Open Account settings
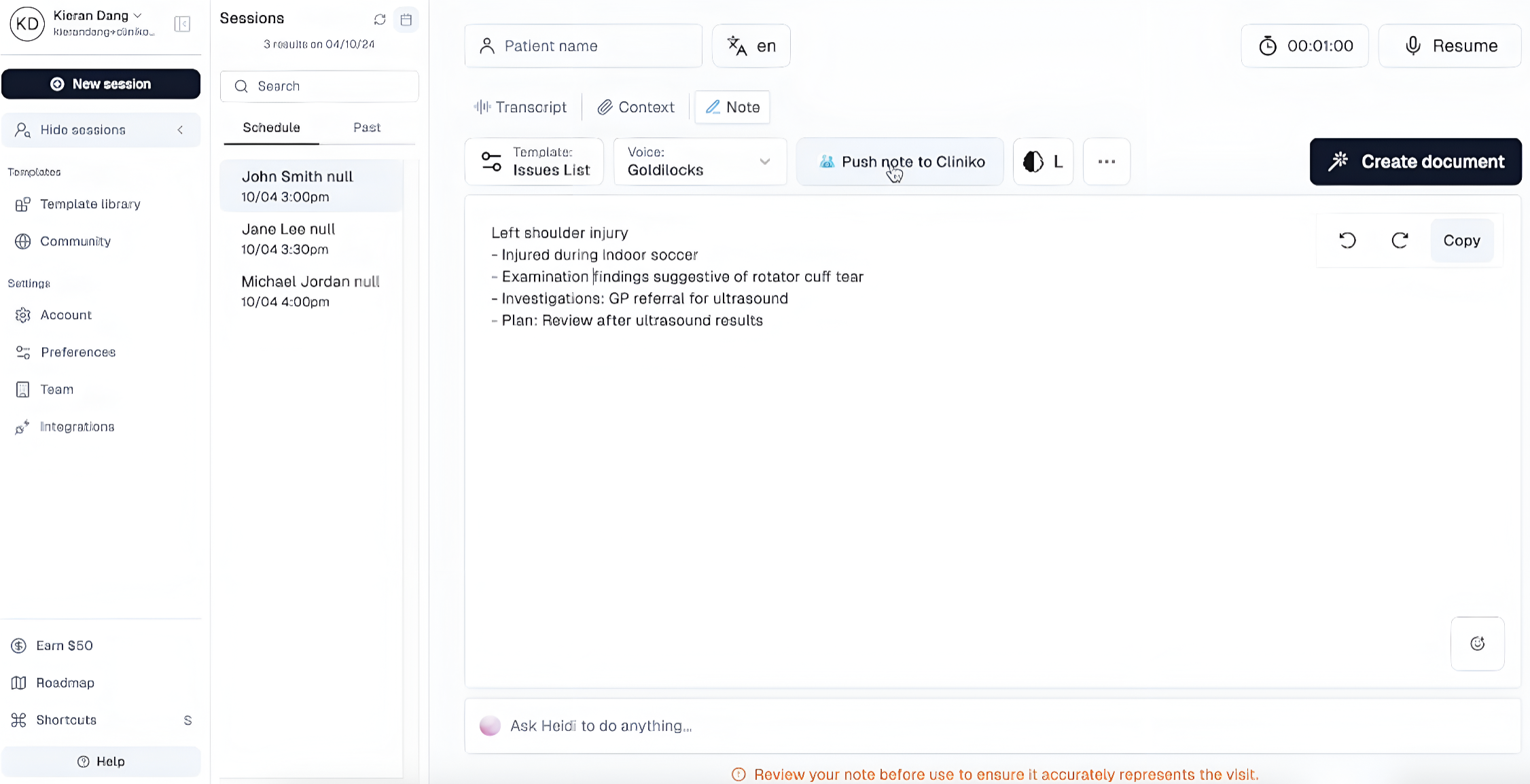 click(66, 315)
